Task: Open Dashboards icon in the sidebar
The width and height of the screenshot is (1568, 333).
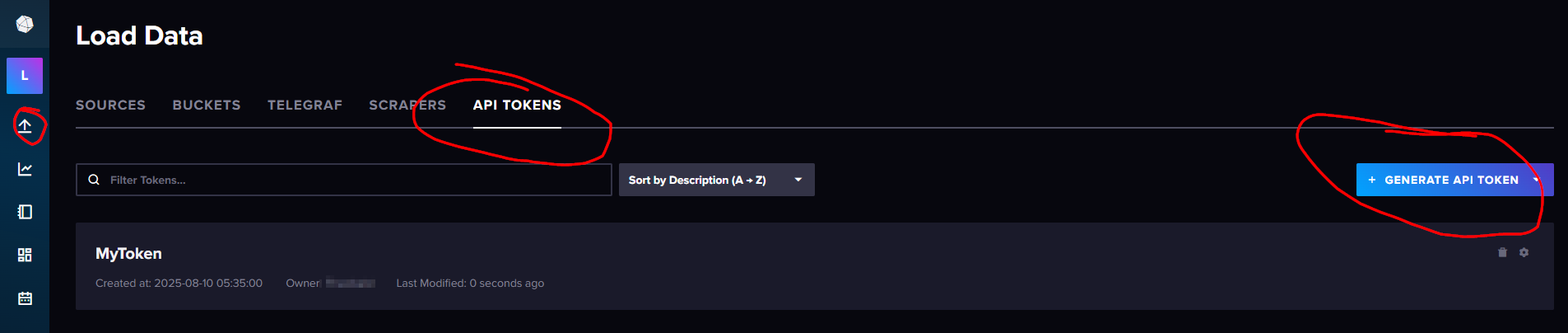Action: (x=25, y=255)
